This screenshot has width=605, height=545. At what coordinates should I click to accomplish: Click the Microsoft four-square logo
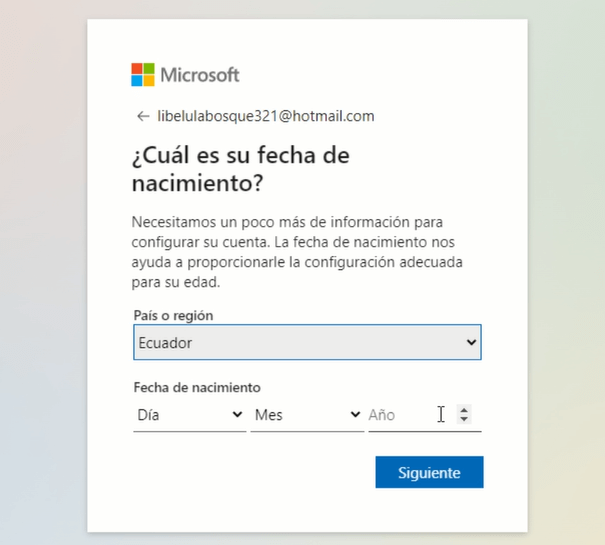143,75
